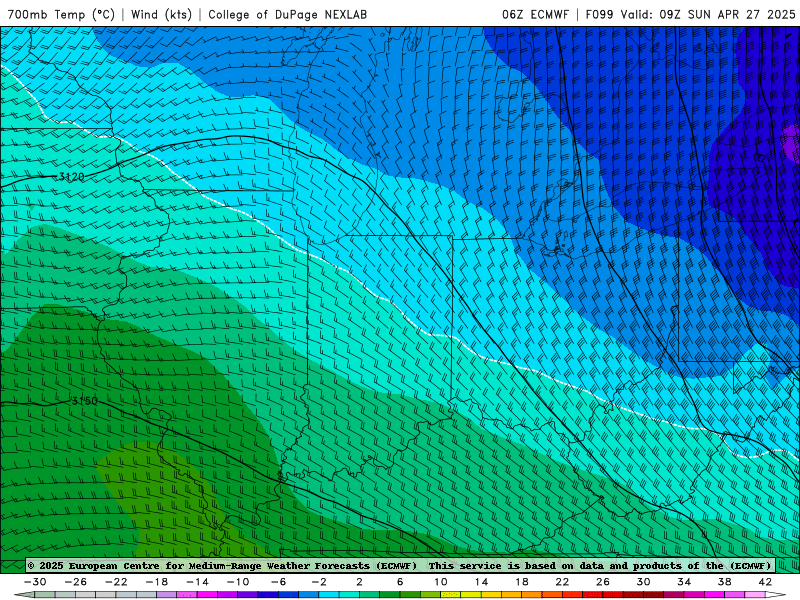Click the -2 colorbar tick label

(x=319, y=582)
